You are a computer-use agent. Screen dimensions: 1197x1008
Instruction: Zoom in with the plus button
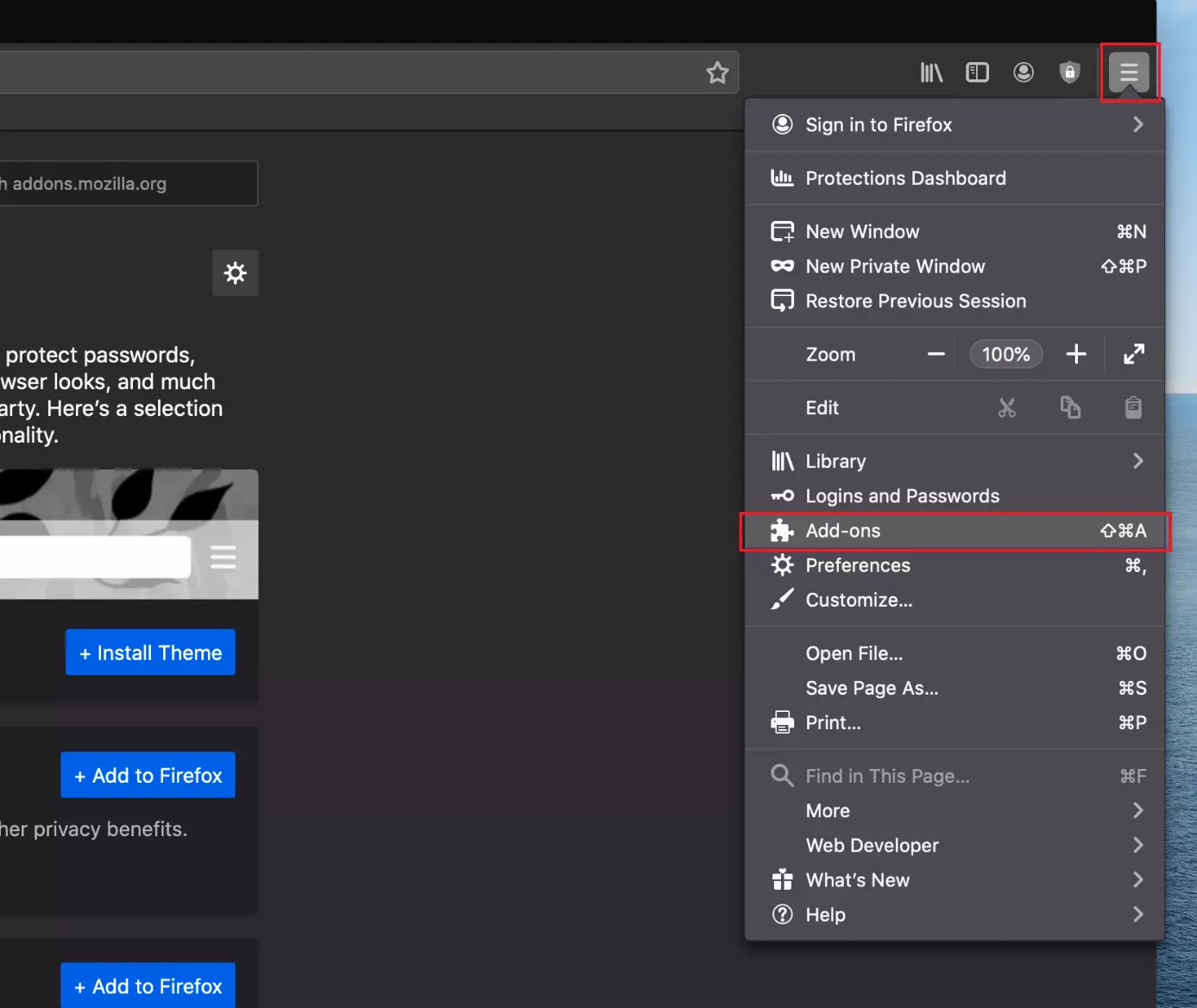[1076, 354]
